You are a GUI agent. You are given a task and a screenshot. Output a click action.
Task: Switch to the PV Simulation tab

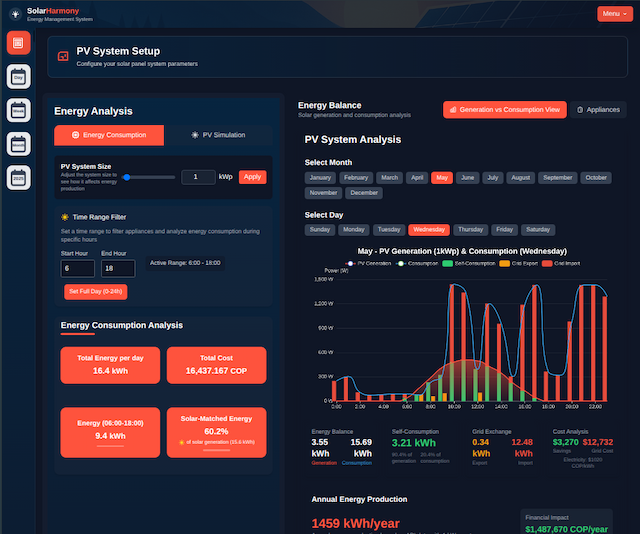(218, 135)
